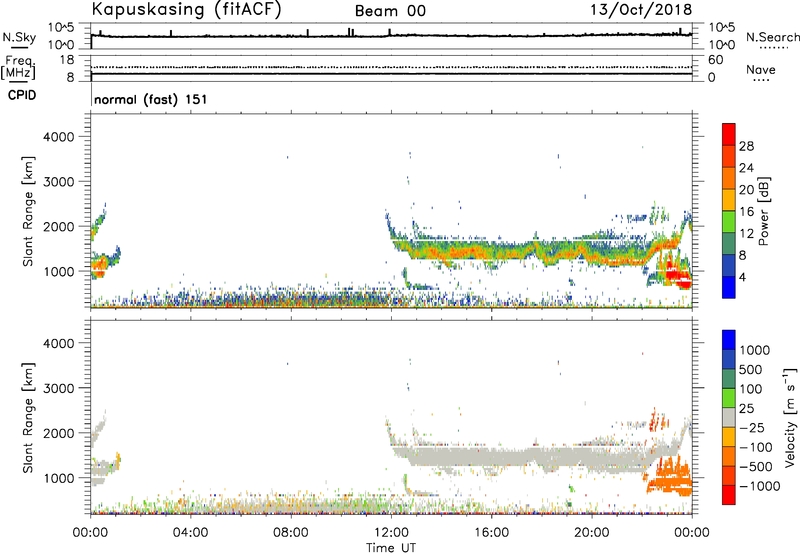Click the 16 tick on power colorbar
The width and height of the screenshot is (800, 554).
(746, 212)
